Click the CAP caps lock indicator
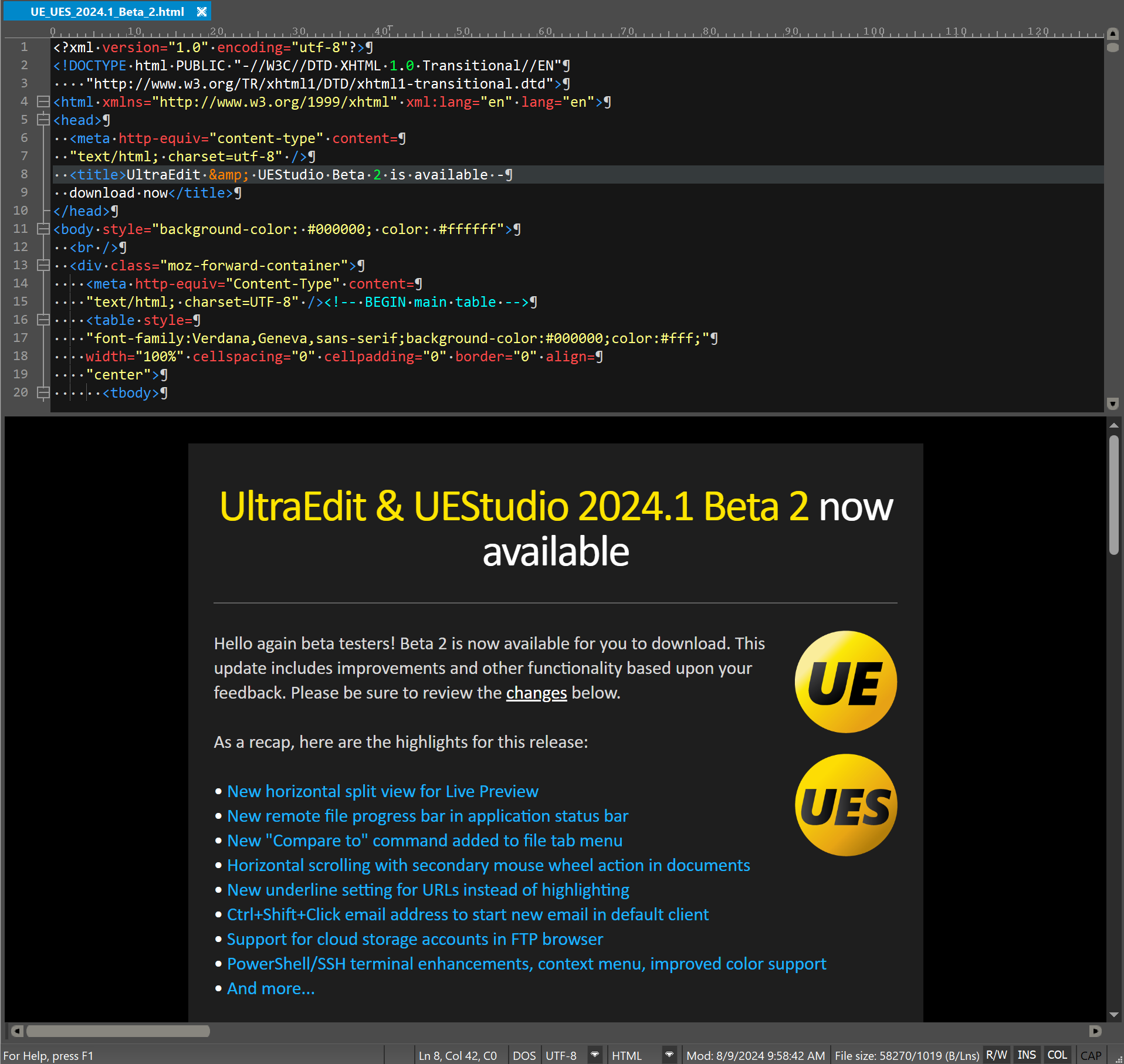The height and width of the screenshot is (1064, 1124). pos(1091,1055)
